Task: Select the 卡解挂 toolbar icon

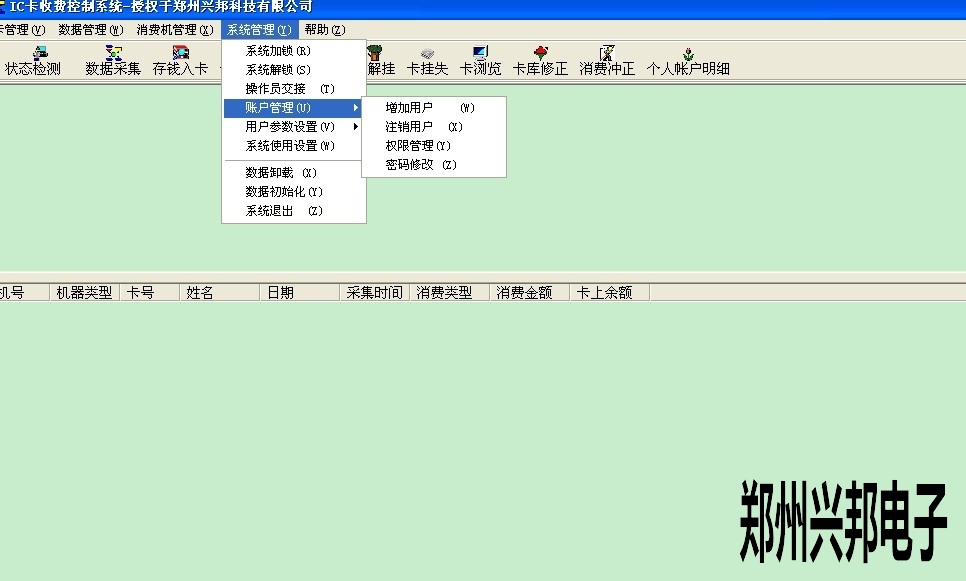Action: tap(378, 61)
